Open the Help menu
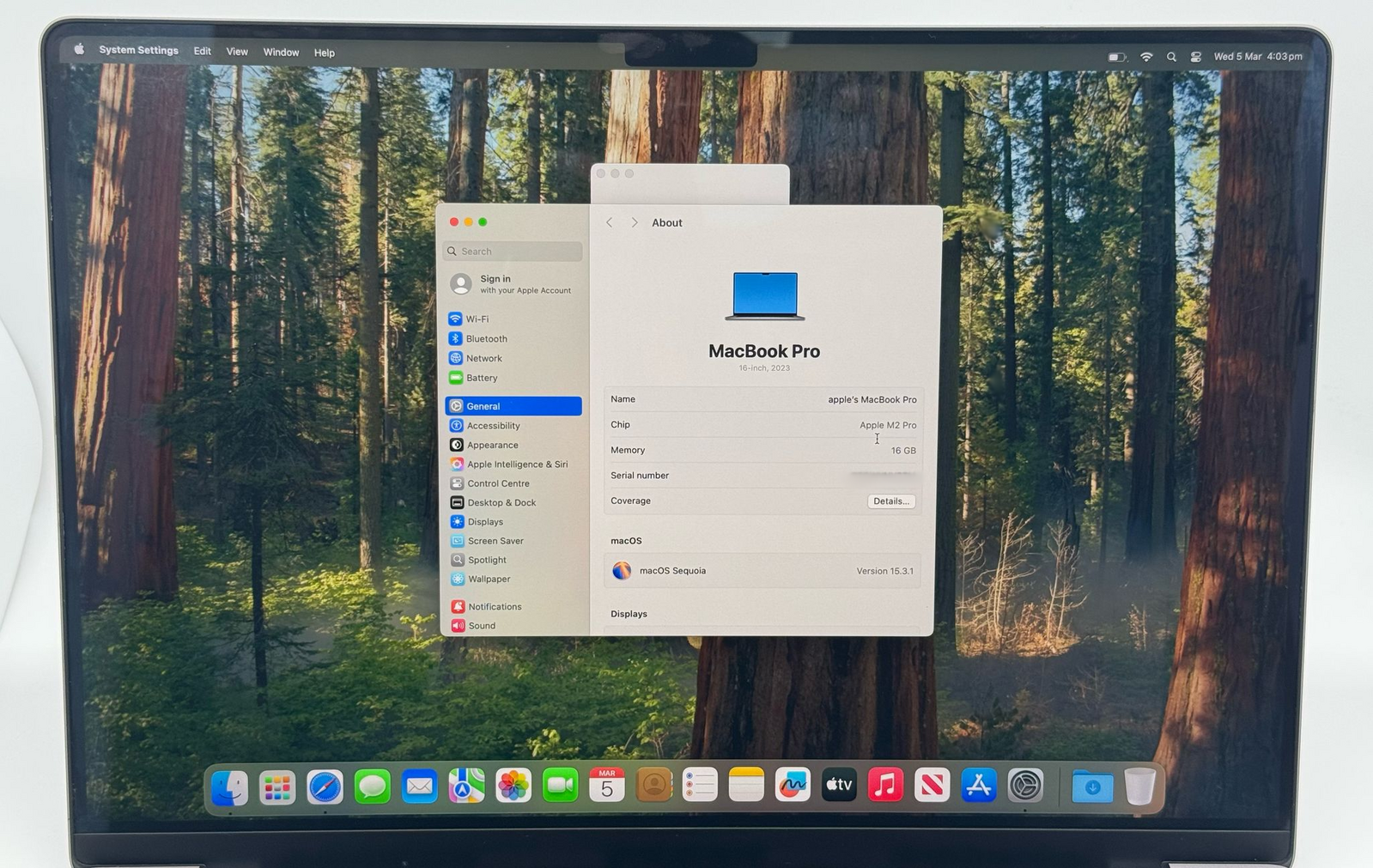This screenshot has width=1373, height=868. pyautogui.click(x=324, y=52)
